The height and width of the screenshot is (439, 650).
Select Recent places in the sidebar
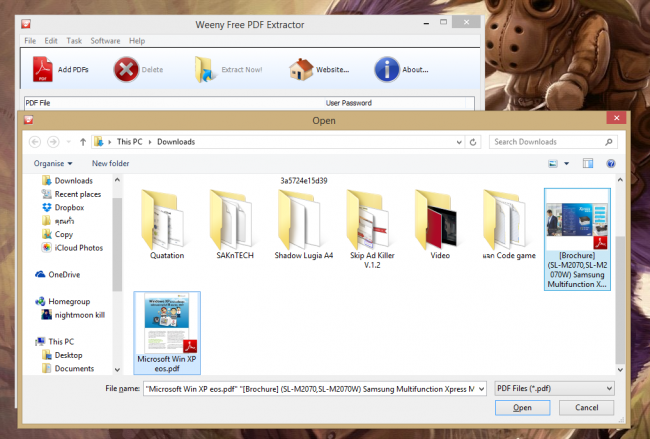click(x=71, y=194)
